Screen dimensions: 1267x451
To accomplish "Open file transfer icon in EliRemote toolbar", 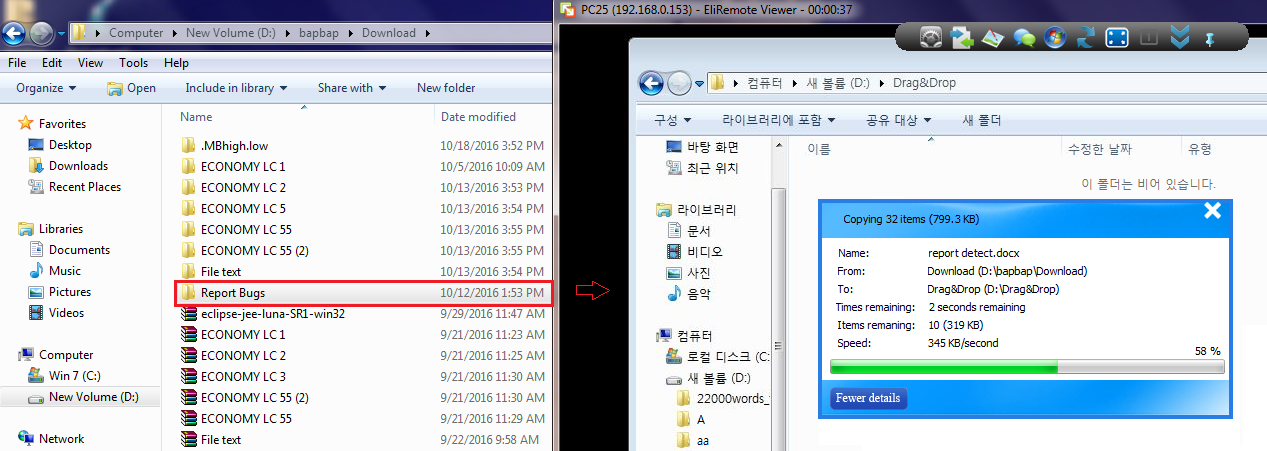I will [x=963, y=38].
